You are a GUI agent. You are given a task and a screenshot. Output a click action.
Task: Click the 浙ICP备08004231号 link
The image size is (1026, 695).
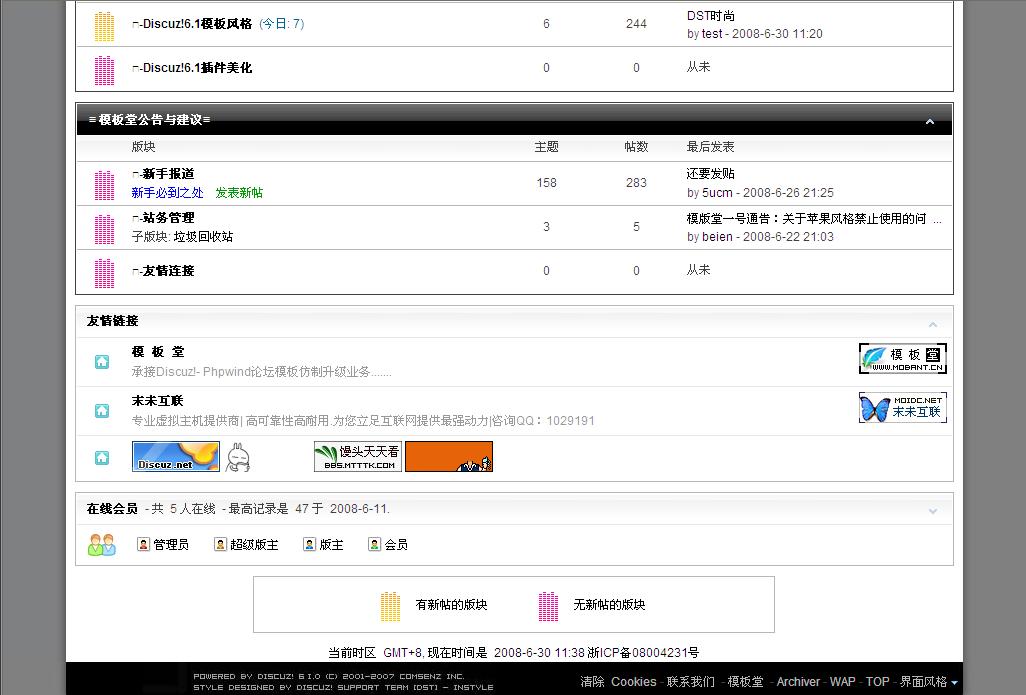(643, 652)
